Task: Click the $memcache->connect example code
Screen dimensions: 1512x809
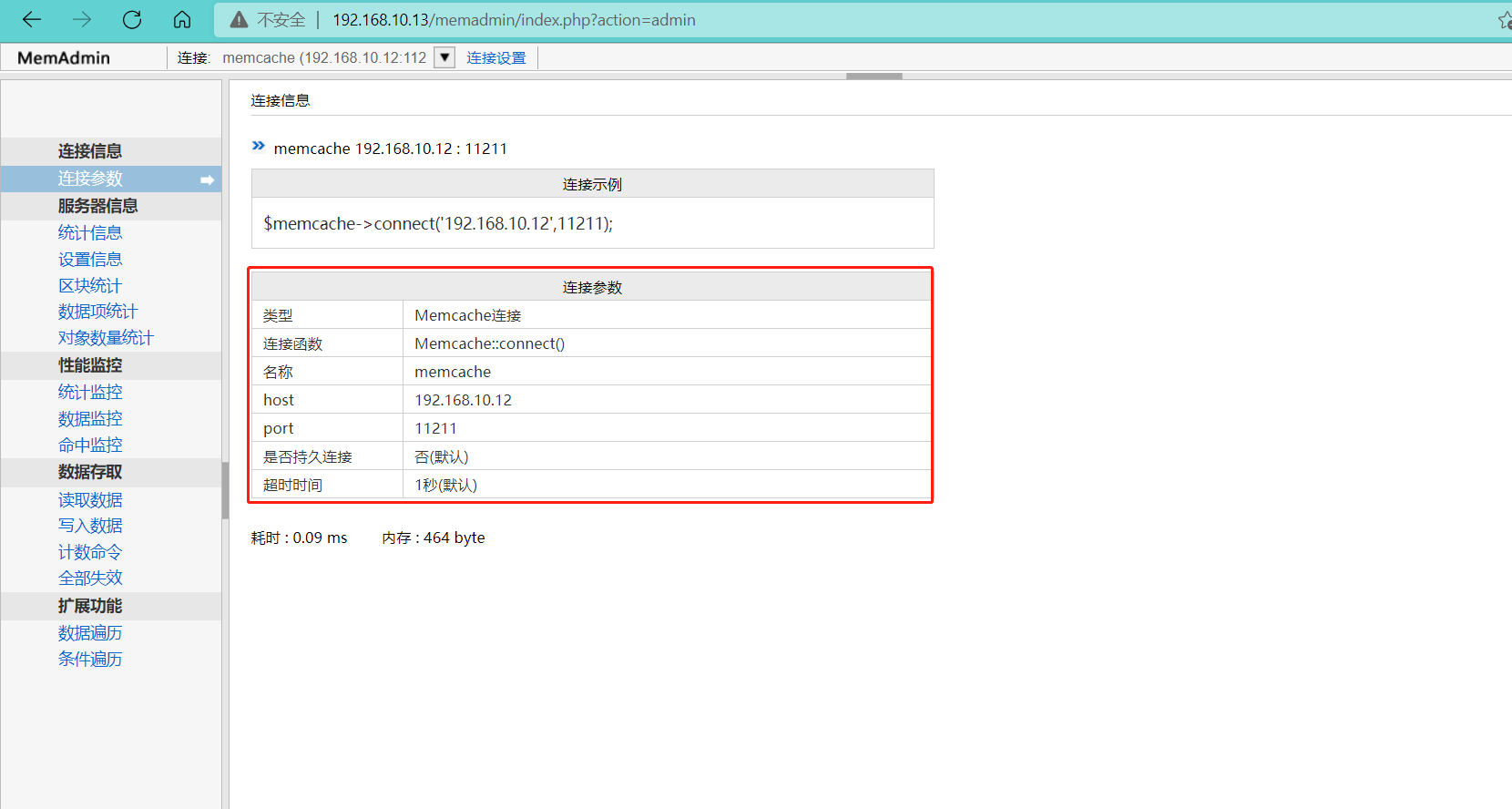Action: [x=438, y=223]
